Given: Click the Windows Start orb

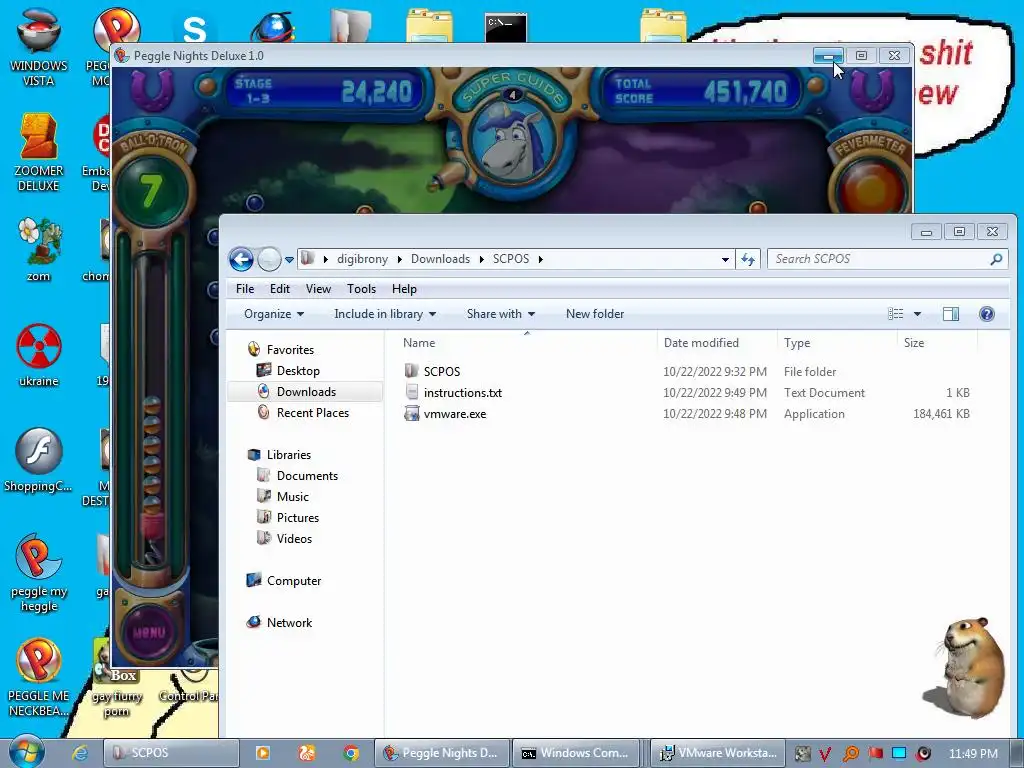Looking at the screenshot, I should [27, 752].
